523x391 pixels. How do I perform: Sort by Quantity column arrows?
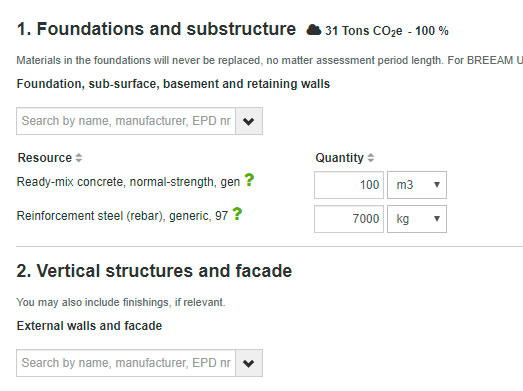(x=371, y=158)
